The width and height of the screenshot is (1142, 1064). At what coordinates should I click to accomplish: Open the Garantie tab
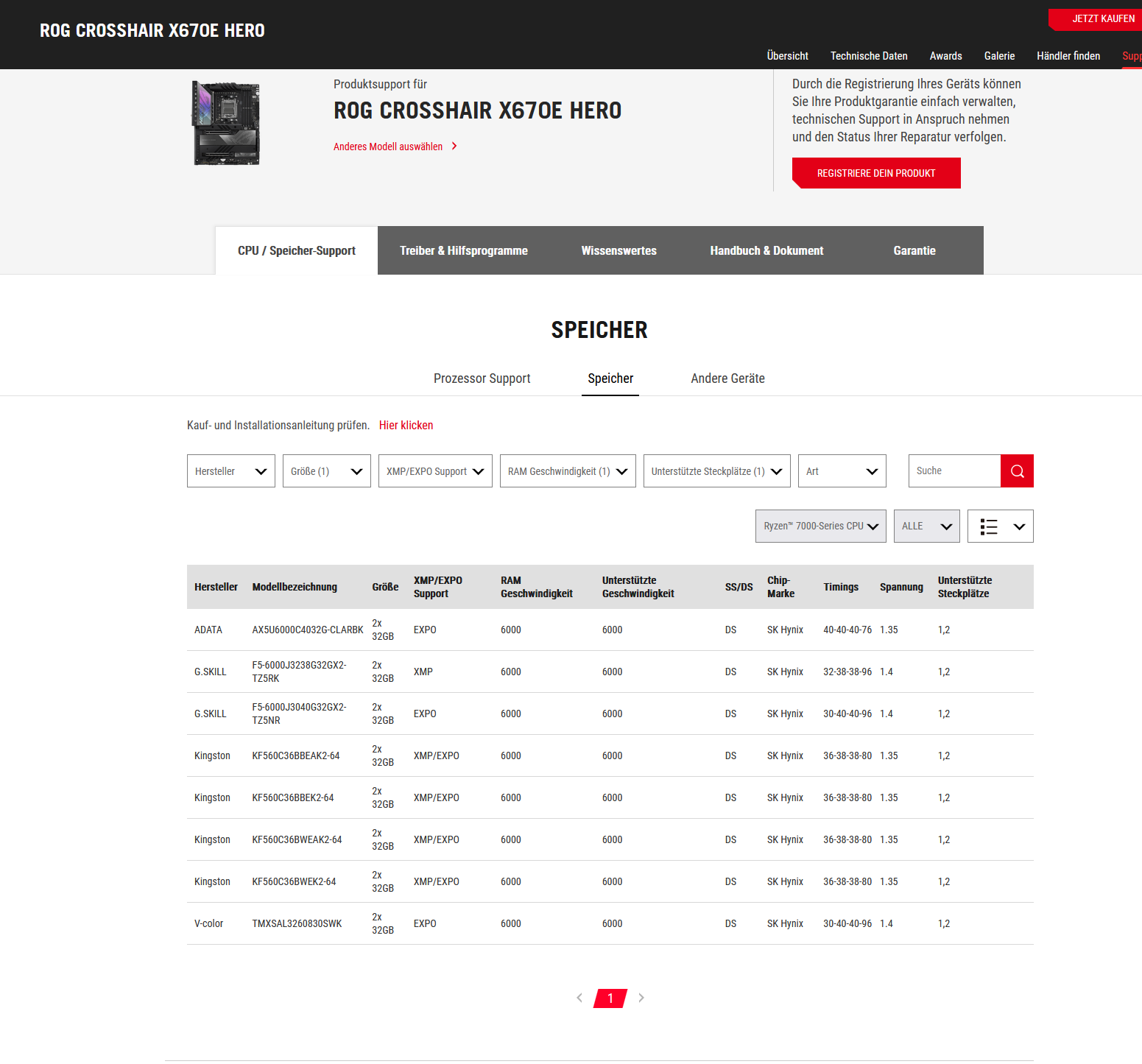(914, 250)
